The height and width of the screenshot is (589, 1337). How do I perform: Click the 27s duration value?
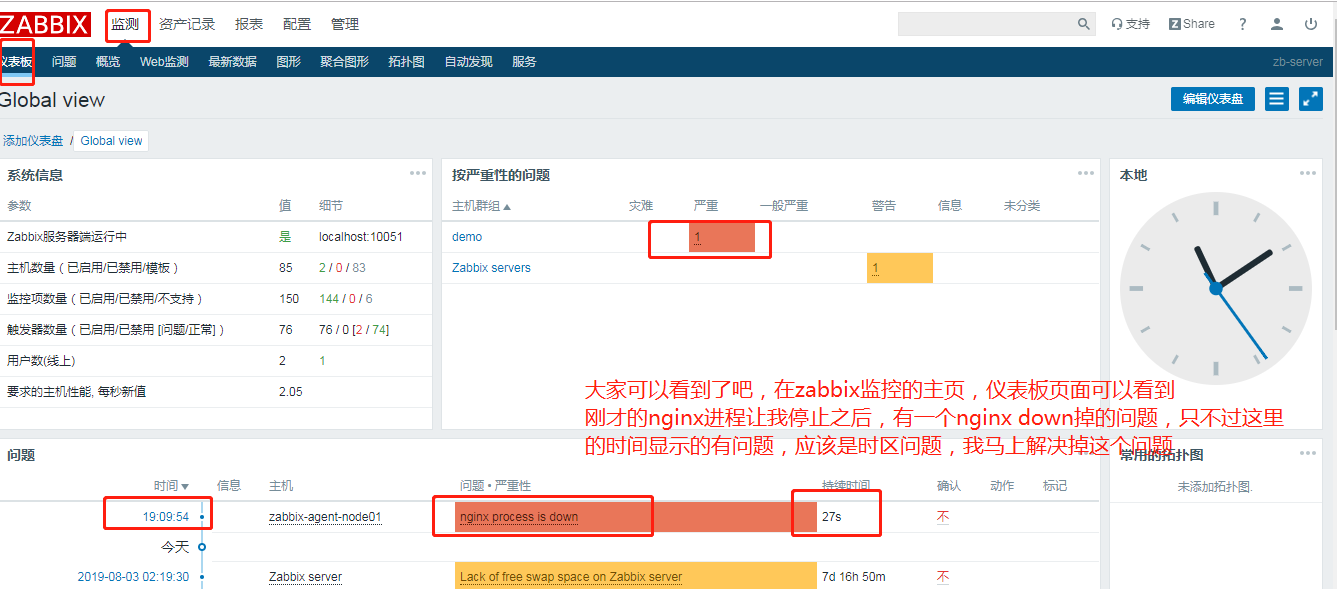click(x=831, y=517)
